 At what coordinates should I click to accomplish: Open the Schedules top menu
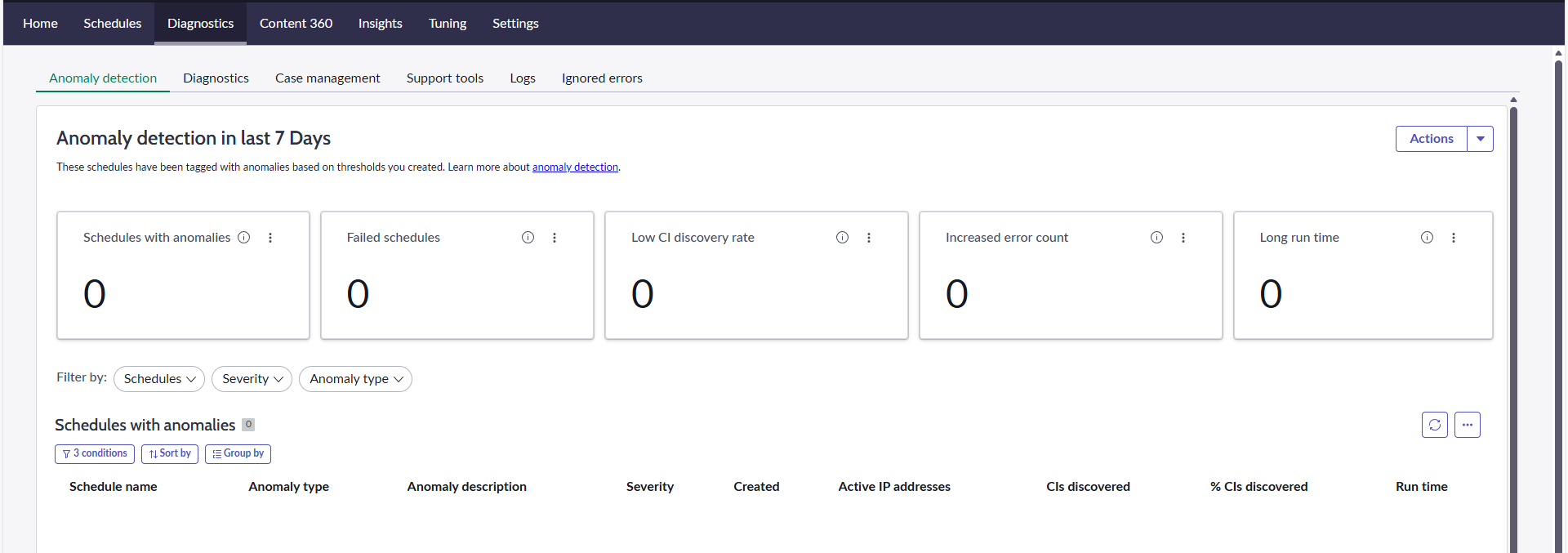[x=113, y=23]
